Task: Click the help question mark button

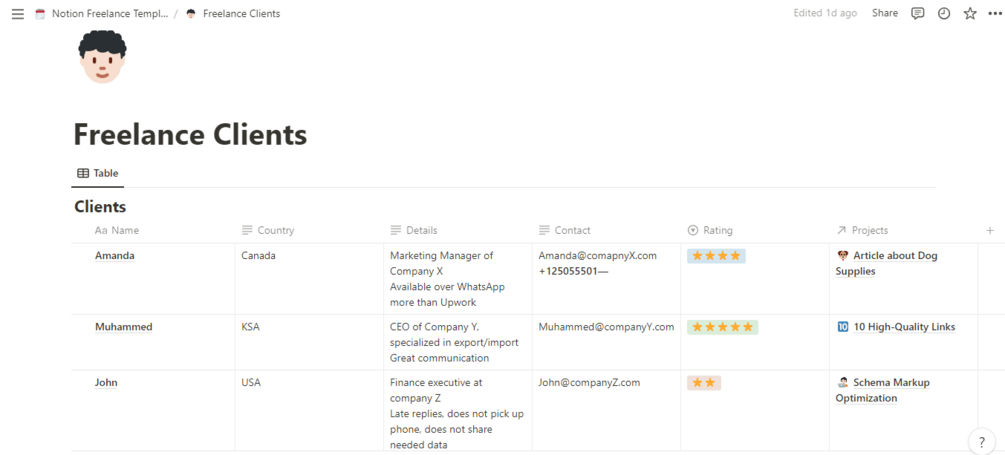Action: pos(982,441)
